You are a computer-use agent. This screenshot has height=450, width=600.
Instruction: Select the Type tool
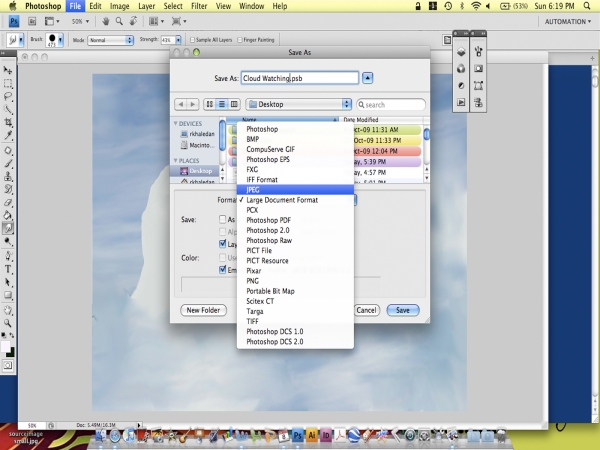8,269
